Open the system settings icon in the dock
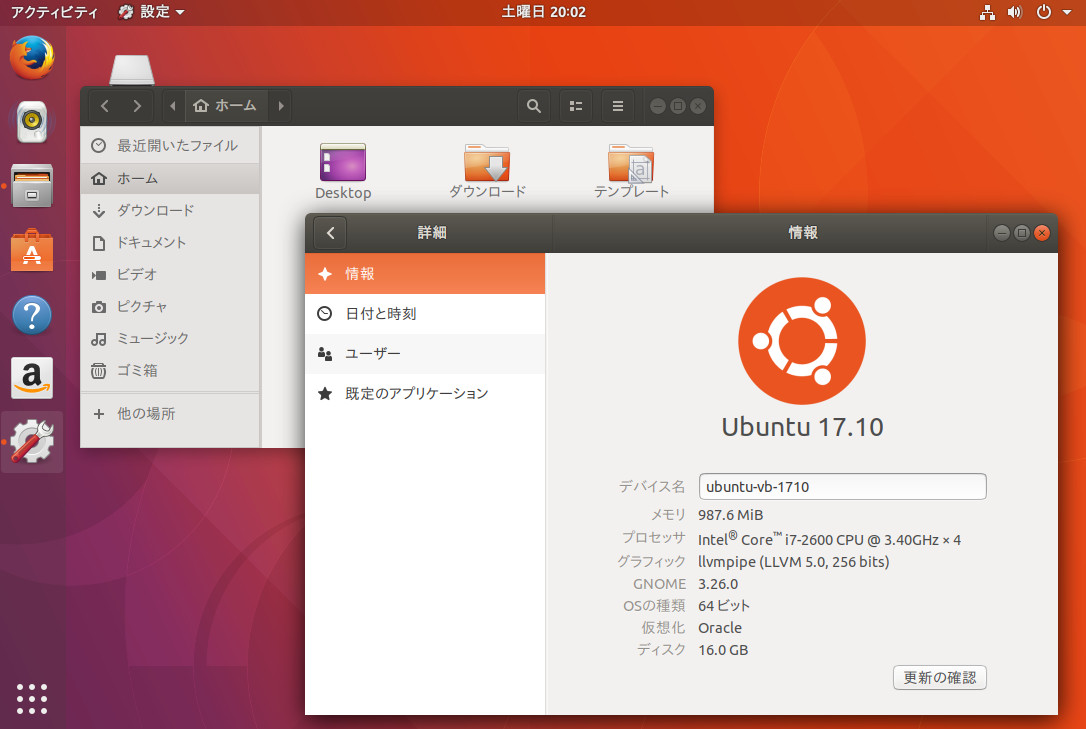Viewport: 1086px width, 729px height. pos(31,442)
